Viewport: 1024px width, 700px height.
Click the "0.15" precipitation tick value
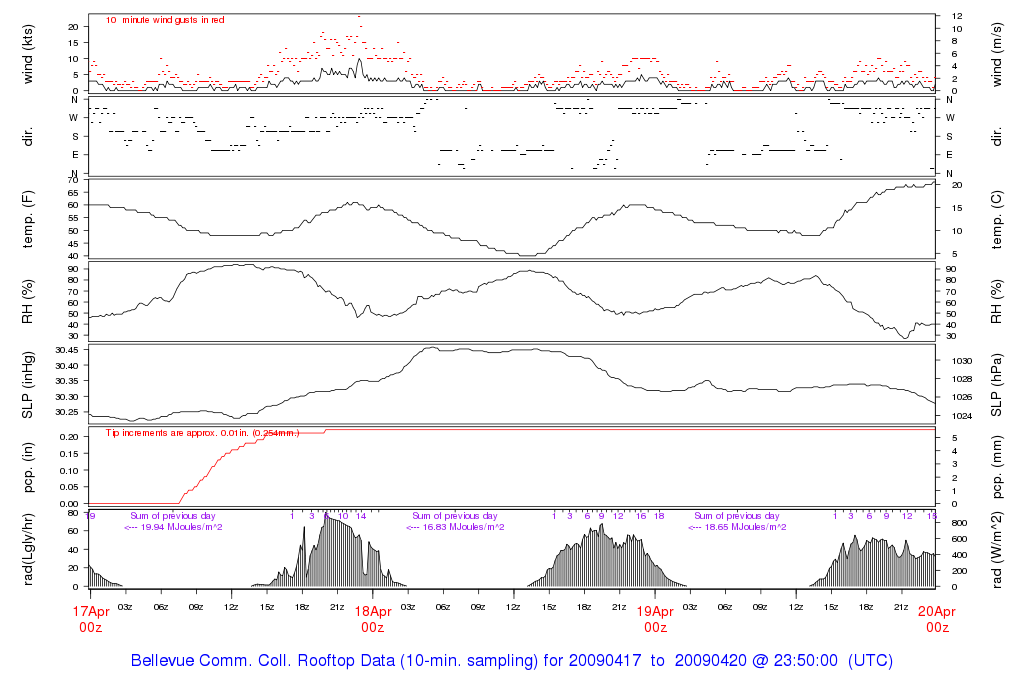click(x=69, y=454)
